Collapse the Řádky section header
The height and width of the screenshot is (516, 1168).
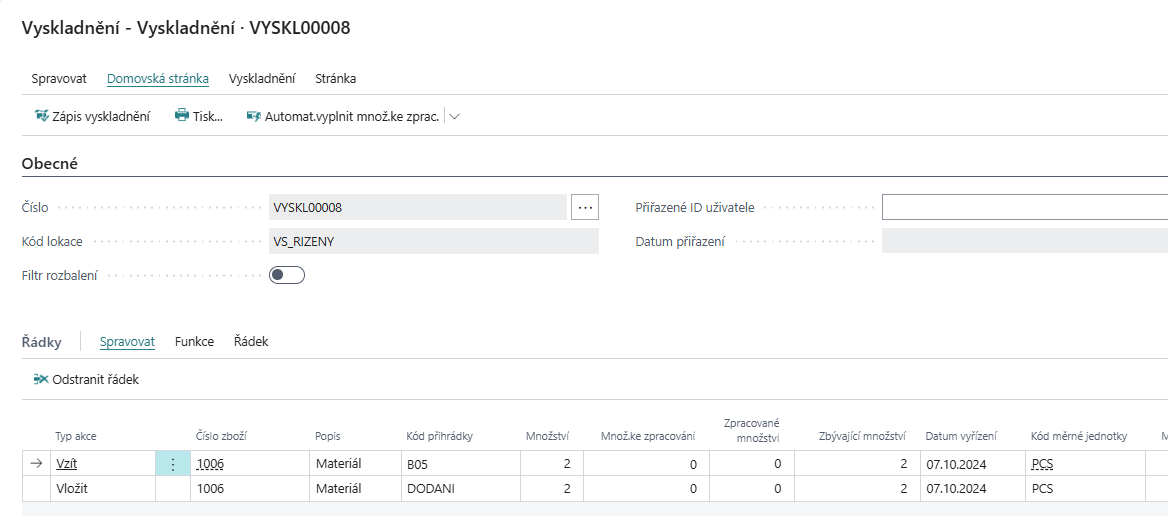pyautogui.click(x=42, y=342)
